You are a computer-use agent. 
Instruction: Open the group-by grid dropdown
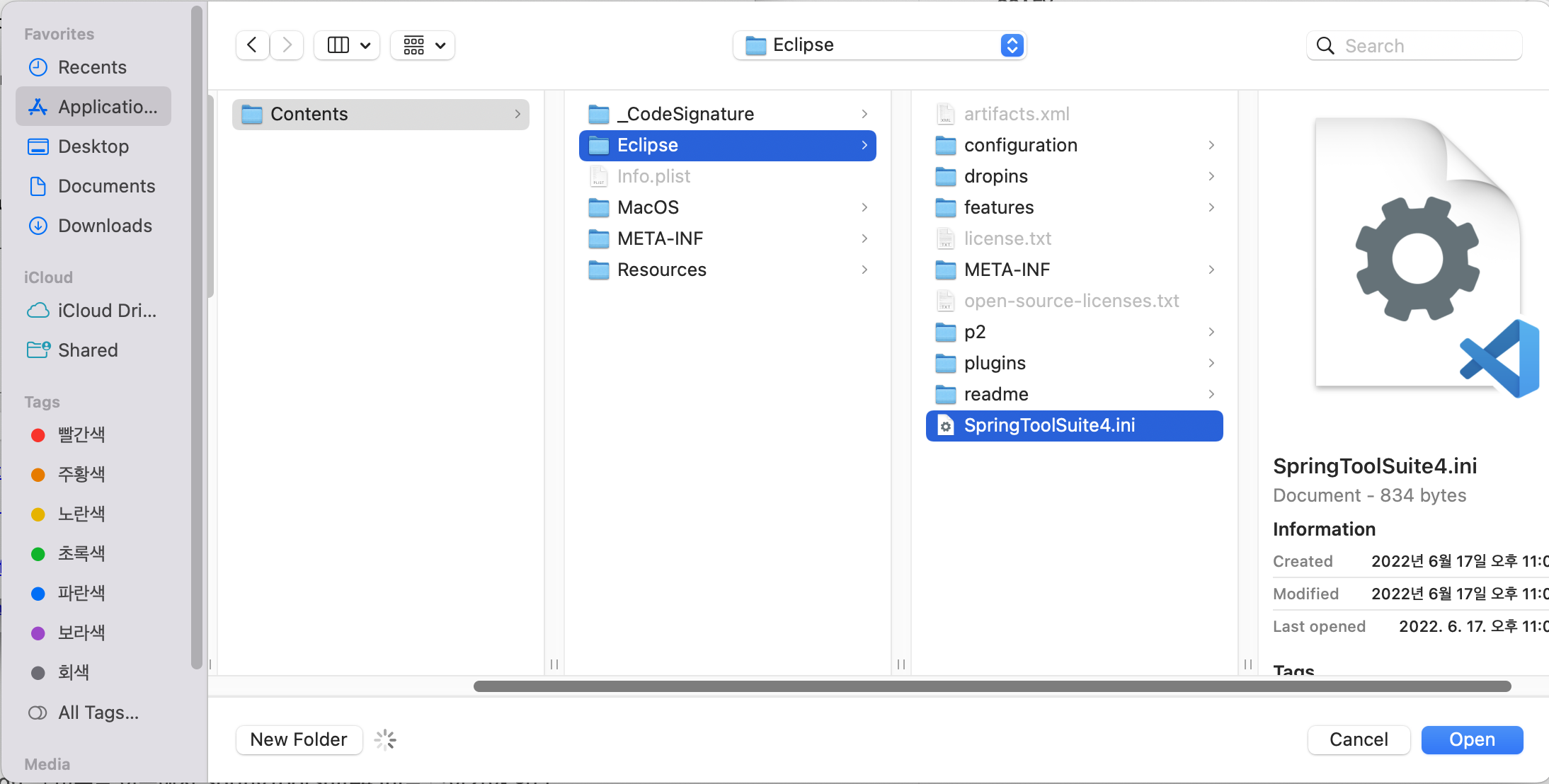pos(423,45)
